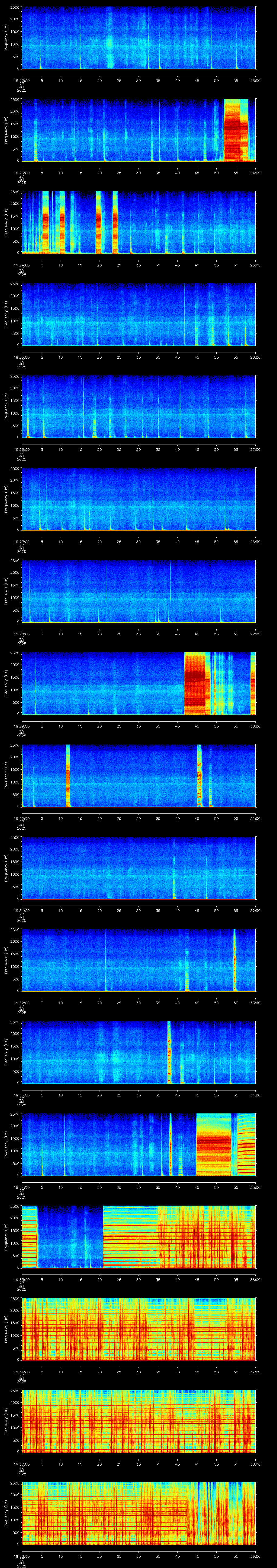Click the 29:00 end time label

(x=255, y=634)
